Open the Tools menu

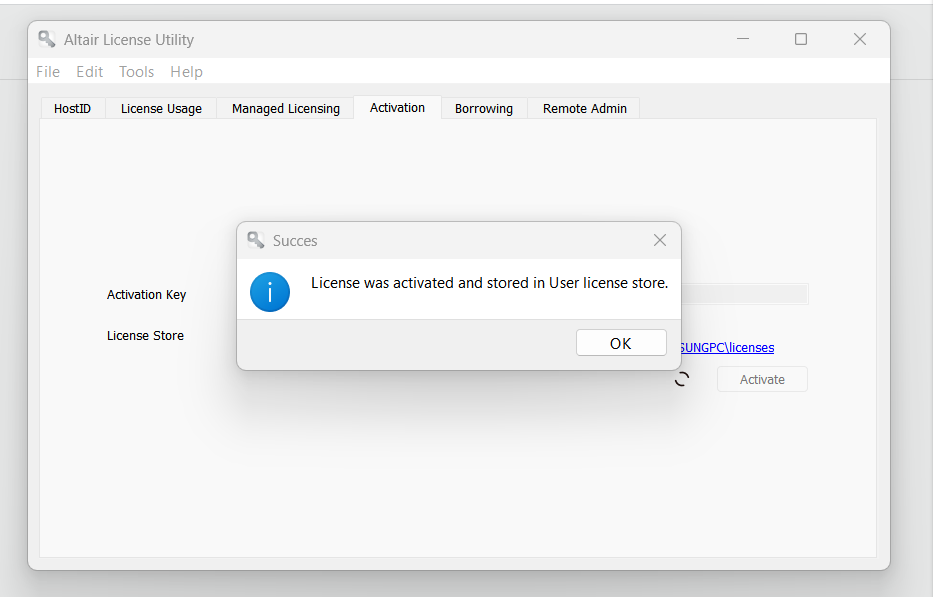(136, 72)
